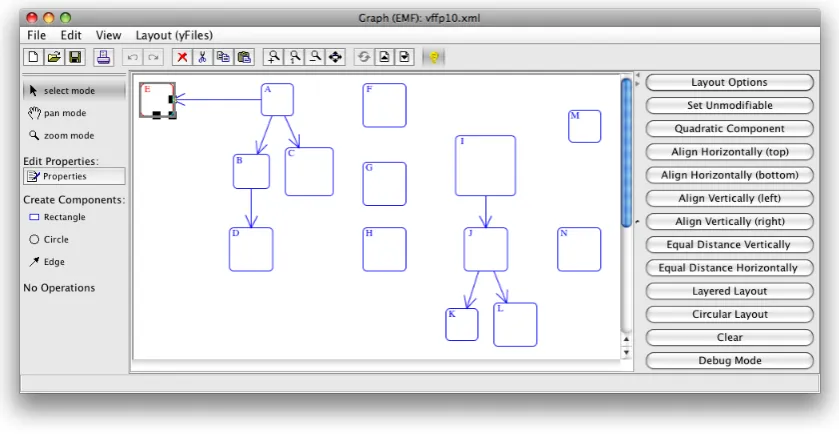Open the View menu
Image resolution: width=839 pixels, height=434 pixels.
pyautogui.click(x=109, y=35)
